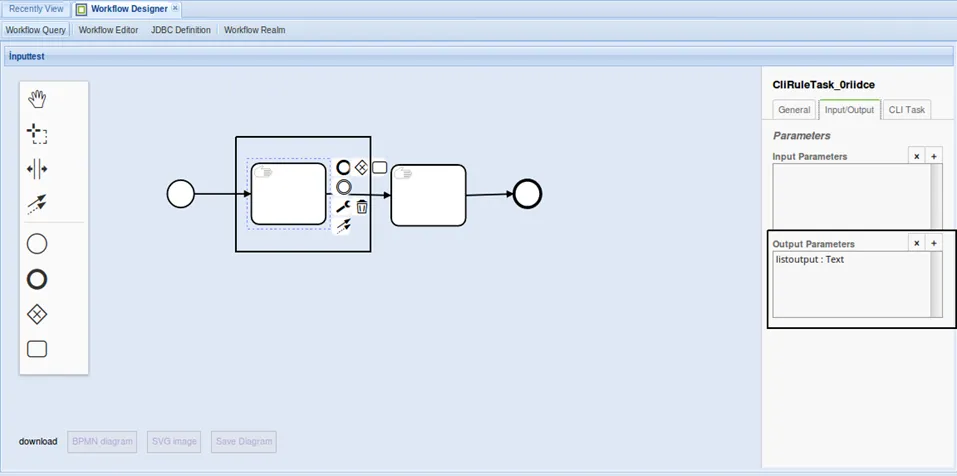Open Workflow Query menu

pos(35,30)
